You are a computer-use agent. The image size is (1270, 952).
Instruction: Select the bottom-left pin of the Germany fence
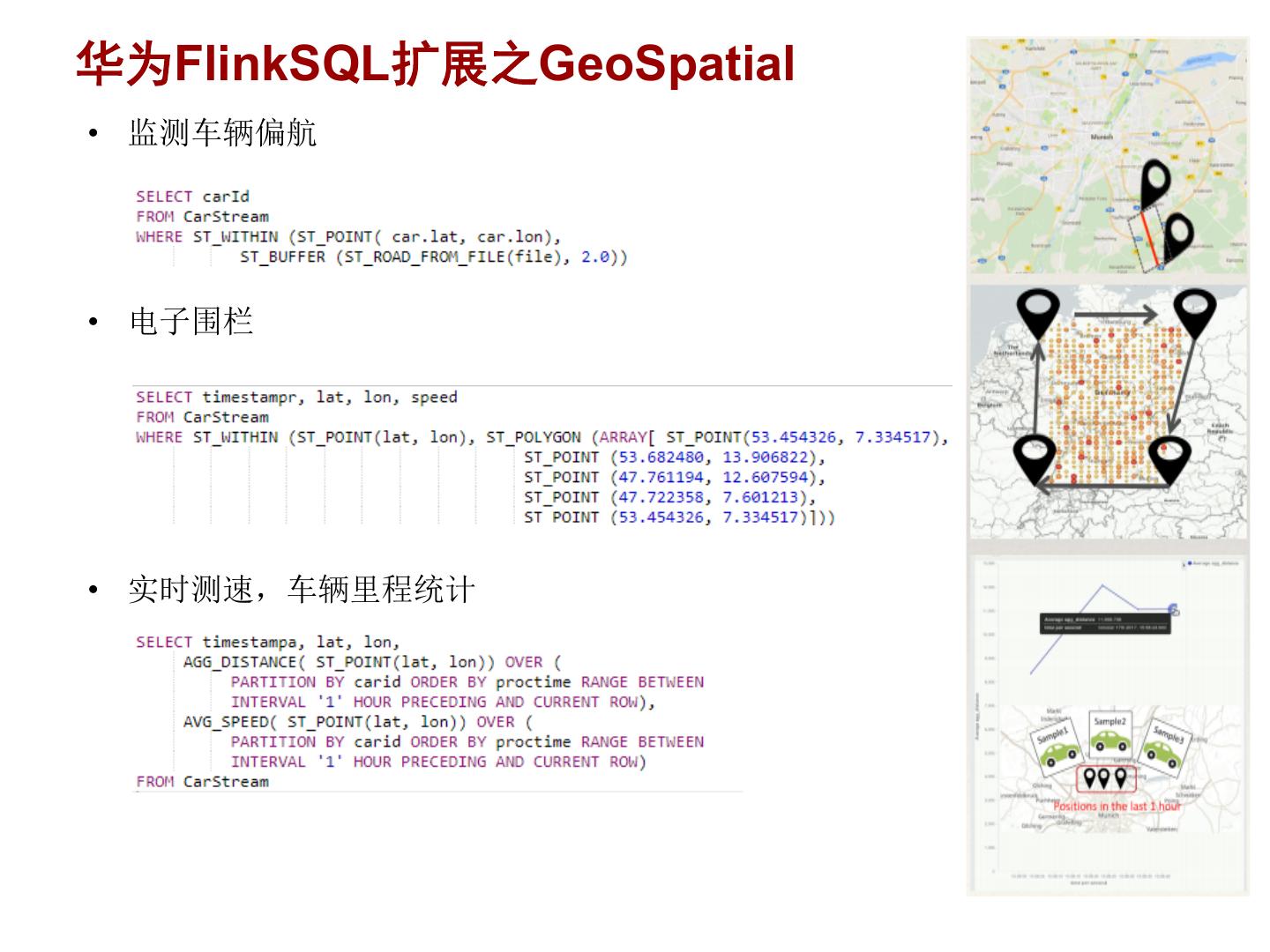(1035, 461)
